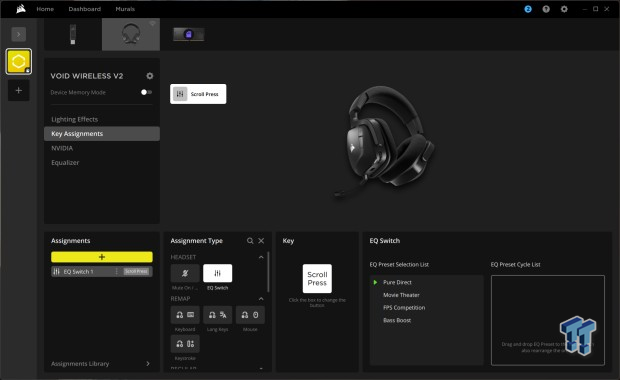Click the Scroll Press tag on EQ Switch 1
620x380 pixels.
pyautogui.click(x=136, y=272)
